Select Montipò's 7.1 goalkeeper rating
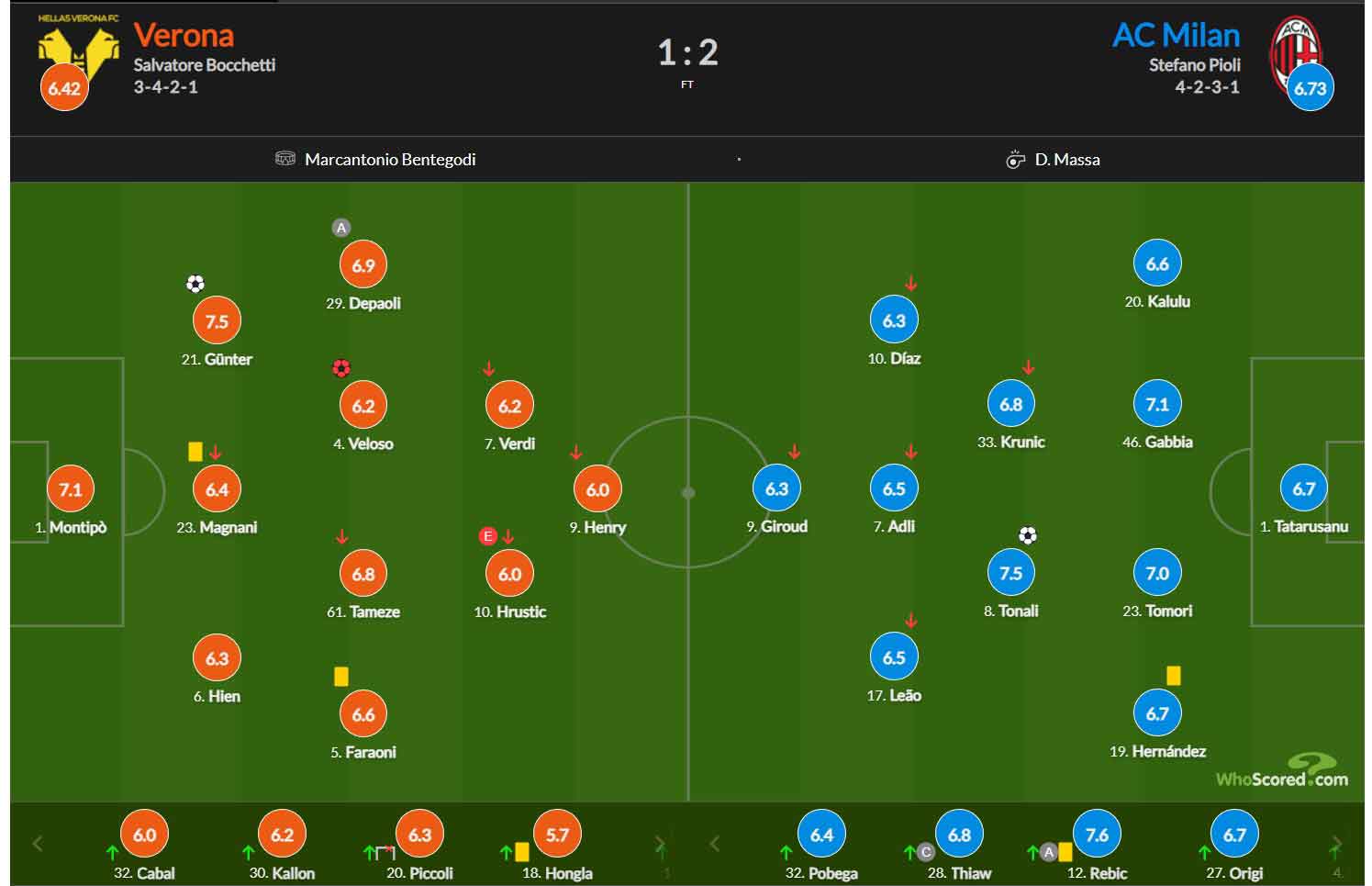Image resolution: width=1372 pixels, height=886 pixels. (x=71, y=489)
